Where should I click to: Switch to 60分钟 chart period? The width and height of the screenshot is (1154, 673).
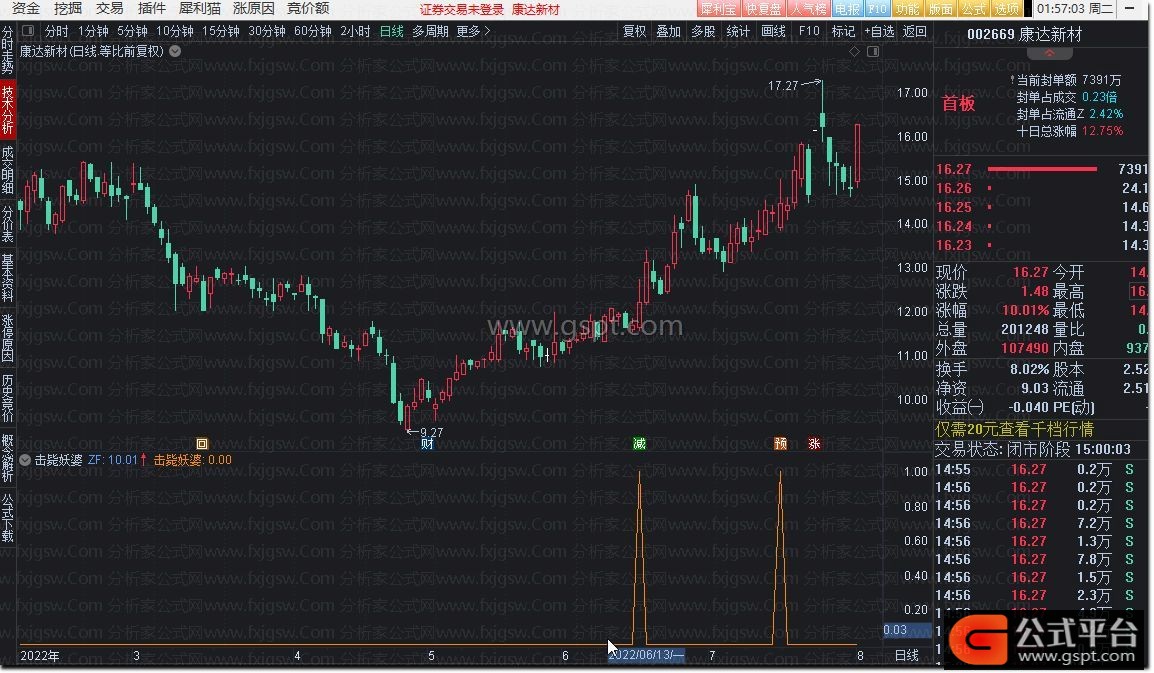pos(313,31)
